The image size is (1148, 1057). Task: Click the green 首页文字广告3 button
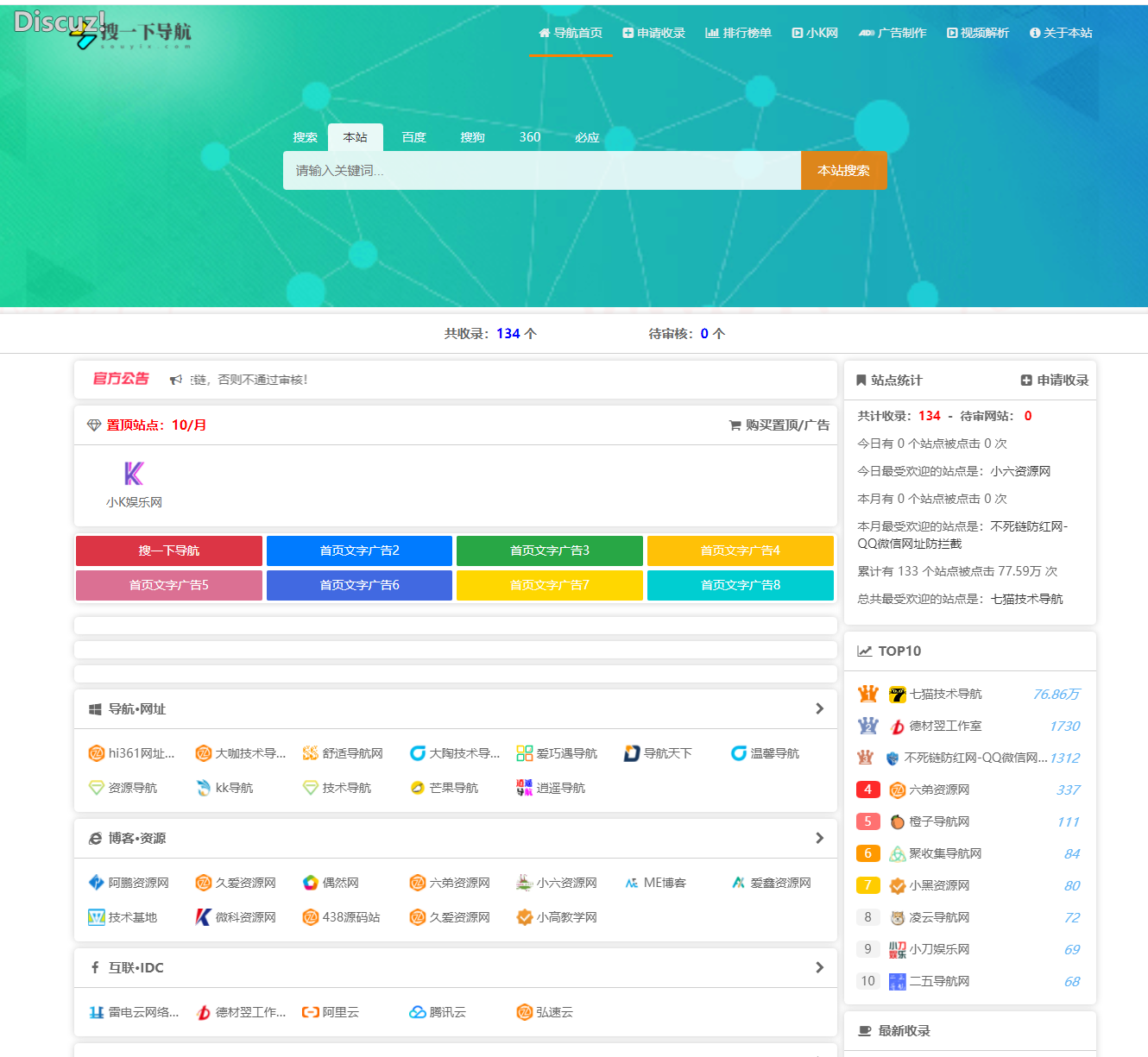(x=550, y=551)
